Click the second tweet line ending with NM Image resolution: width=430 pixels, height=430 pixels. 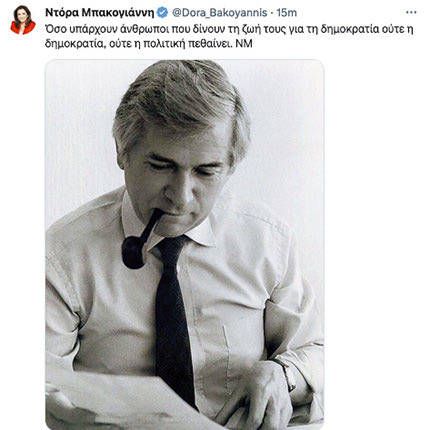[x=149, y=44]
